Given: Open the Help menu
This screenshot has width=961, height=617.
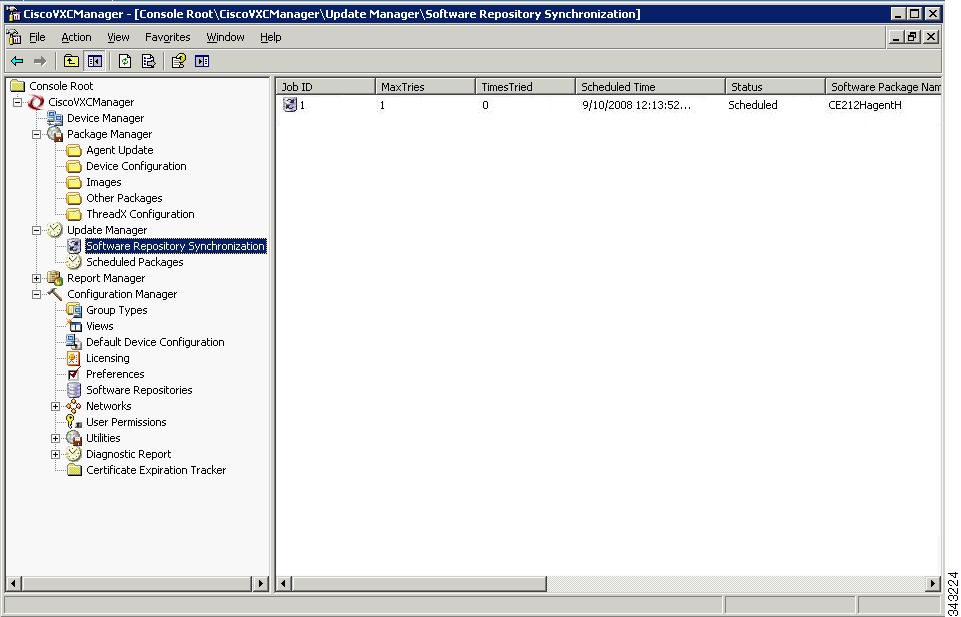Looking at the screenshot, I should tap(270, 37).
